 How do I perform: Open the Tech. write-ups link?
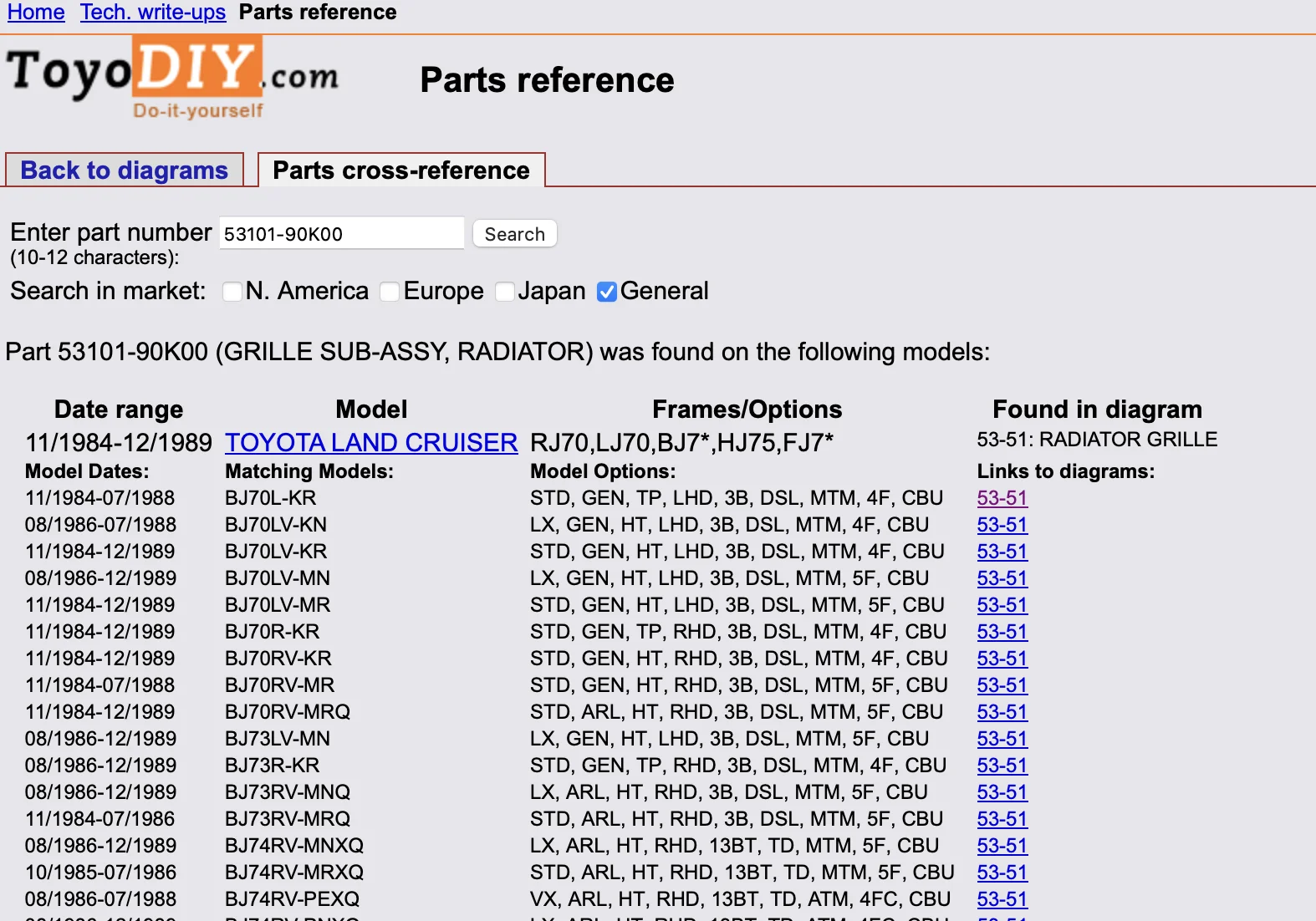[x=153, y=13]
